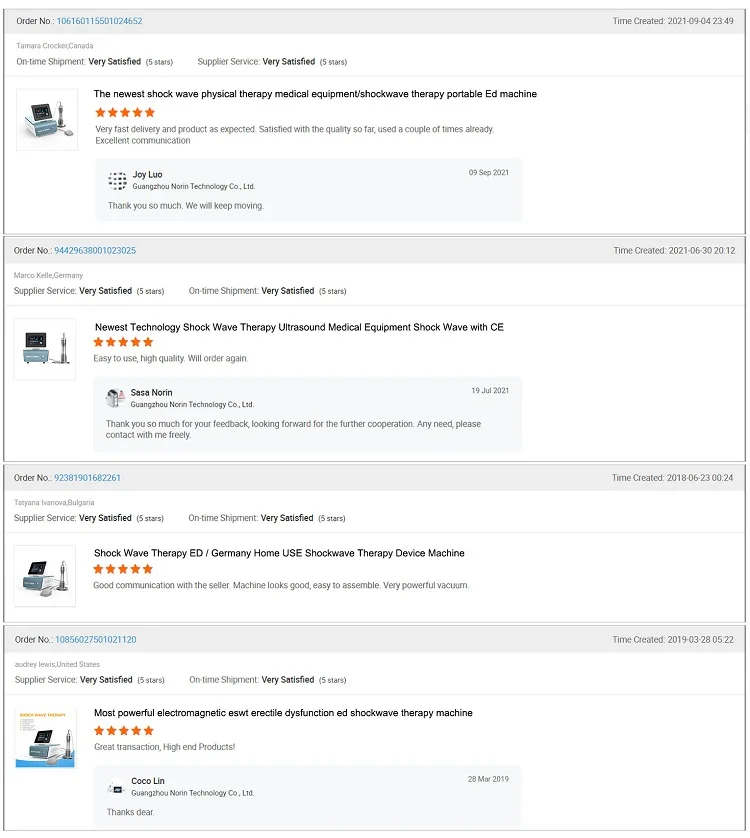750x838 pixels.
Task: Click the eswt shockwave machine product thumbnail
Action: 45,736
